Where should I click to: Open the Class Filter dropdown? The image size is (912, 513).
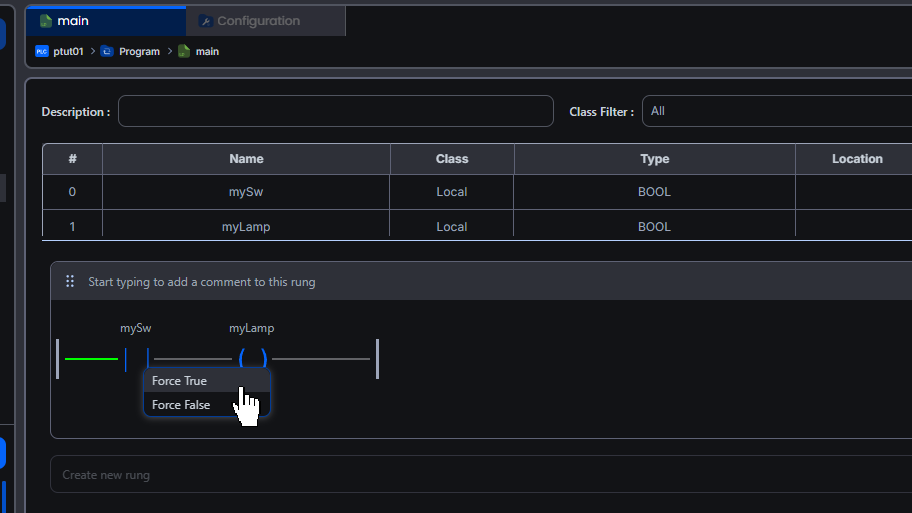tap(776, 111)
